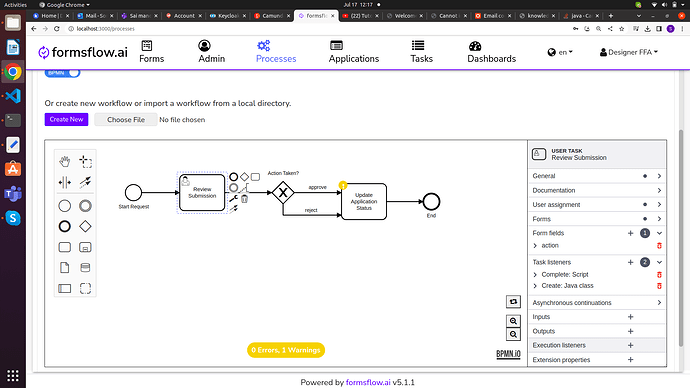Image resolution: width=690 pixels, height=388 pixels.
Task: Choose the global connect tool
Action: [85, 182]
